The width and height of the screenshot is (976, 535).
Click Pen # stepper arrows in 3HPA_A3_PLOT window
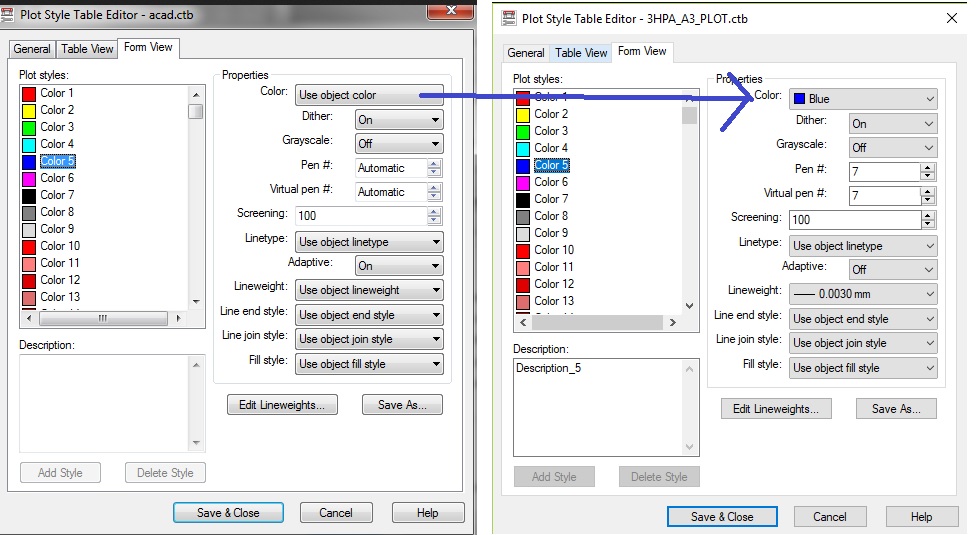pyautogui.click(x=928, y=172)
